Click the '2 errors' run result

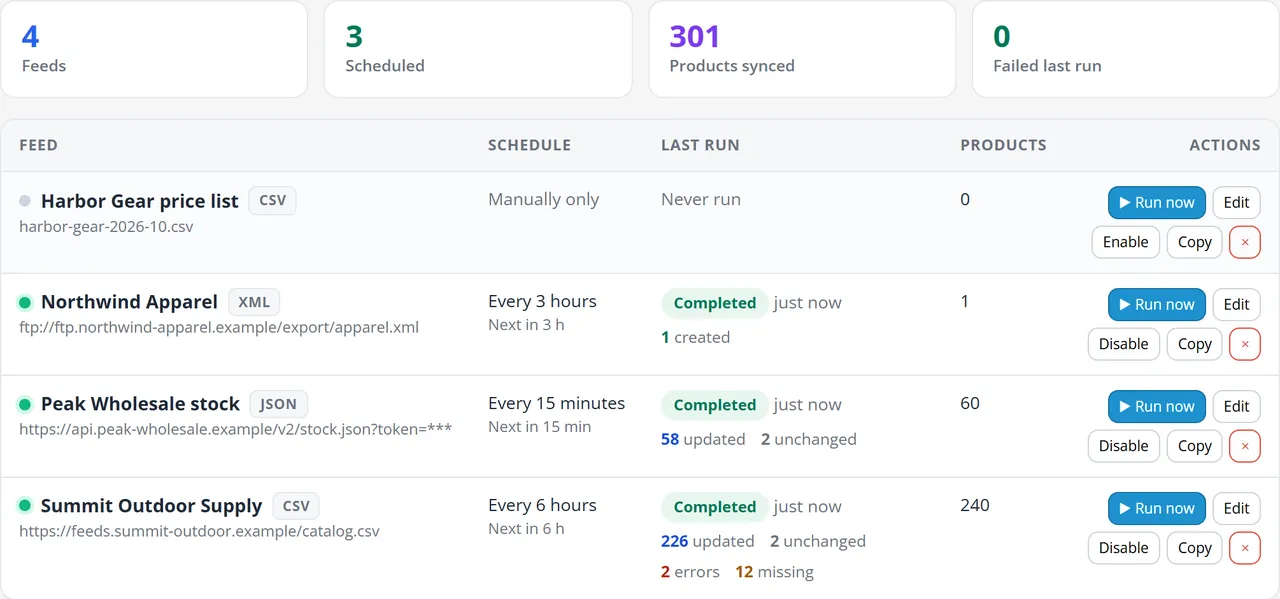click(x=690, y=572)
